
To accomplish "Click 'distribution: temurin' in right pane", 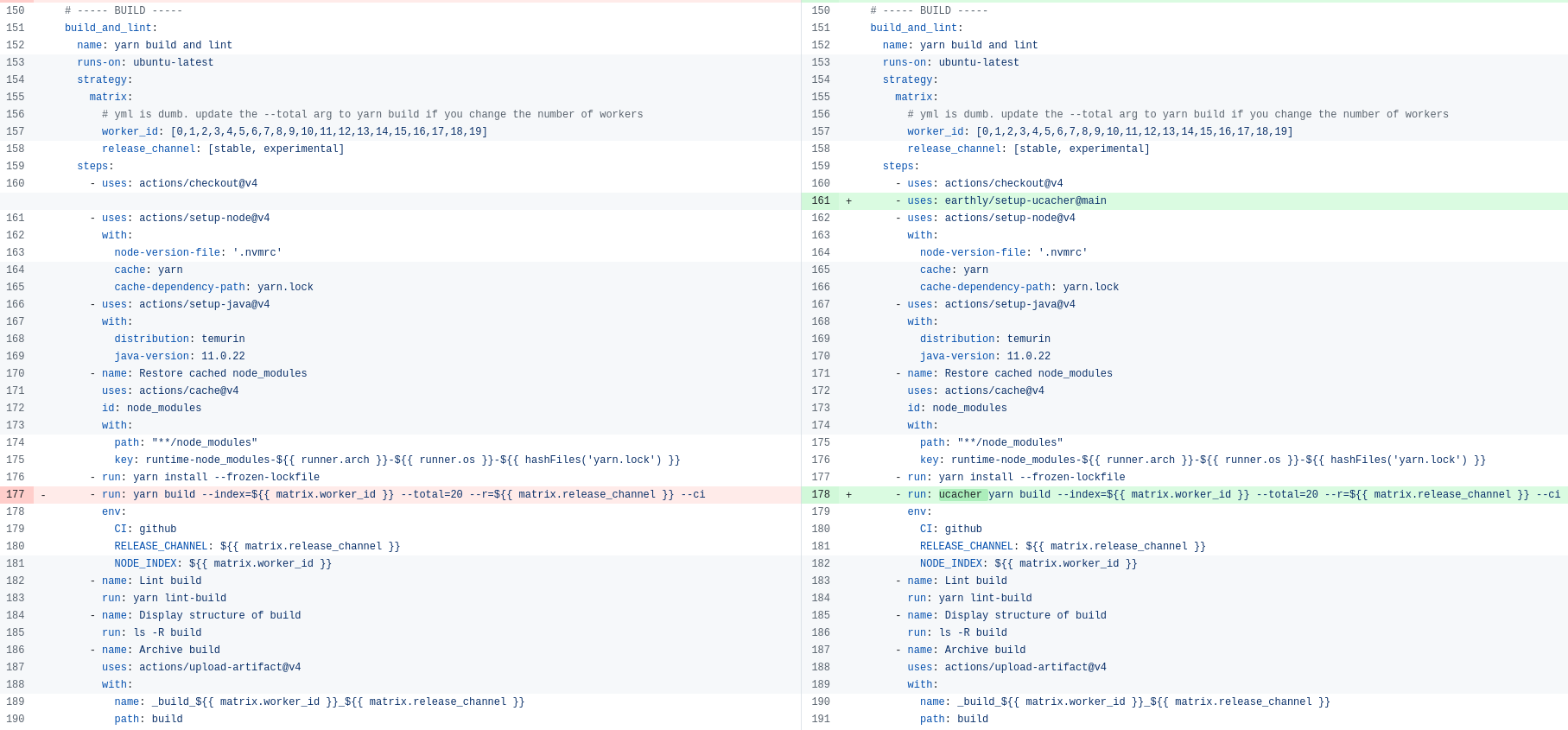I will point(986,339).
